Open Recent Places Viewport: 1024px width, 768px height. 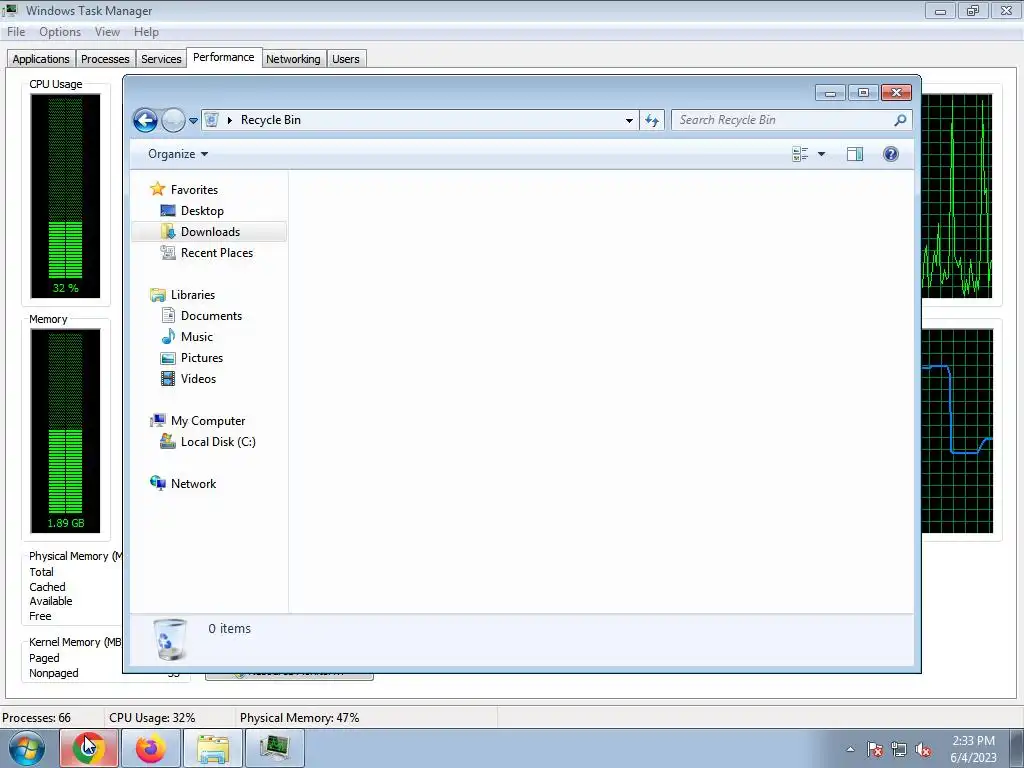(x=216, y=253)
